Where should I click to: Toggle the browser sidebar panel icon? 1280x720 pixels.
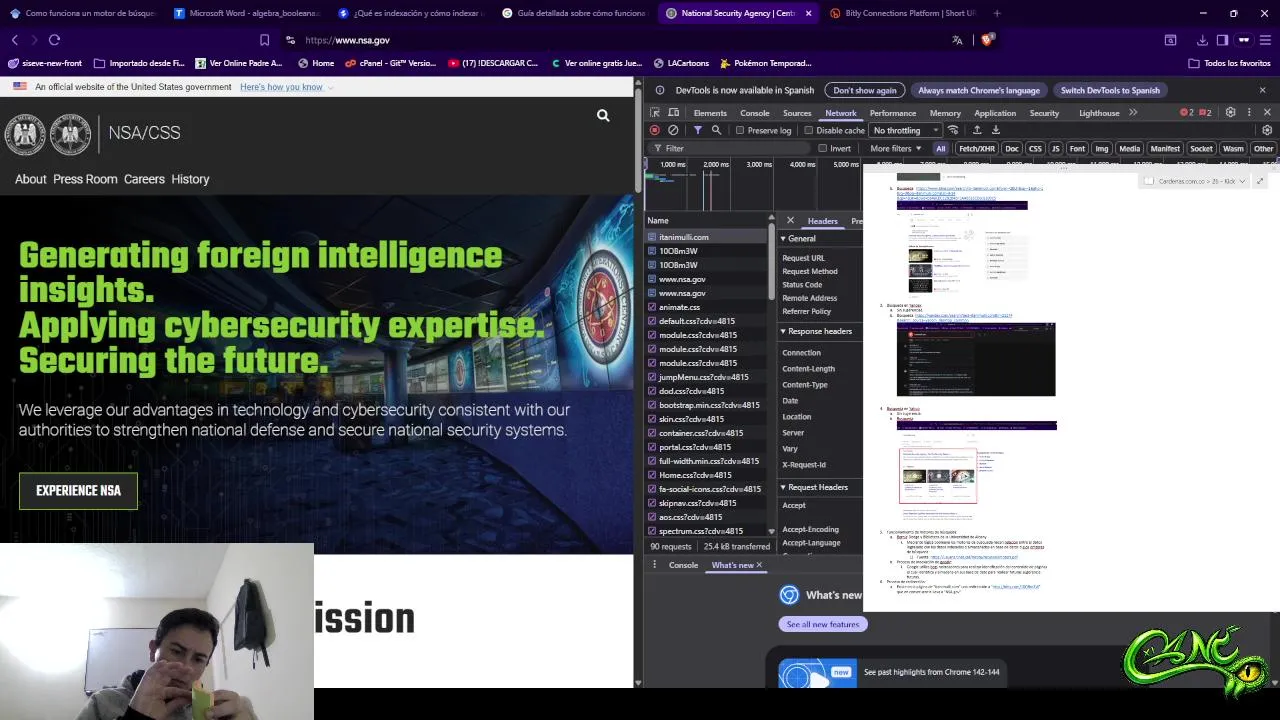click(1222, 40)
